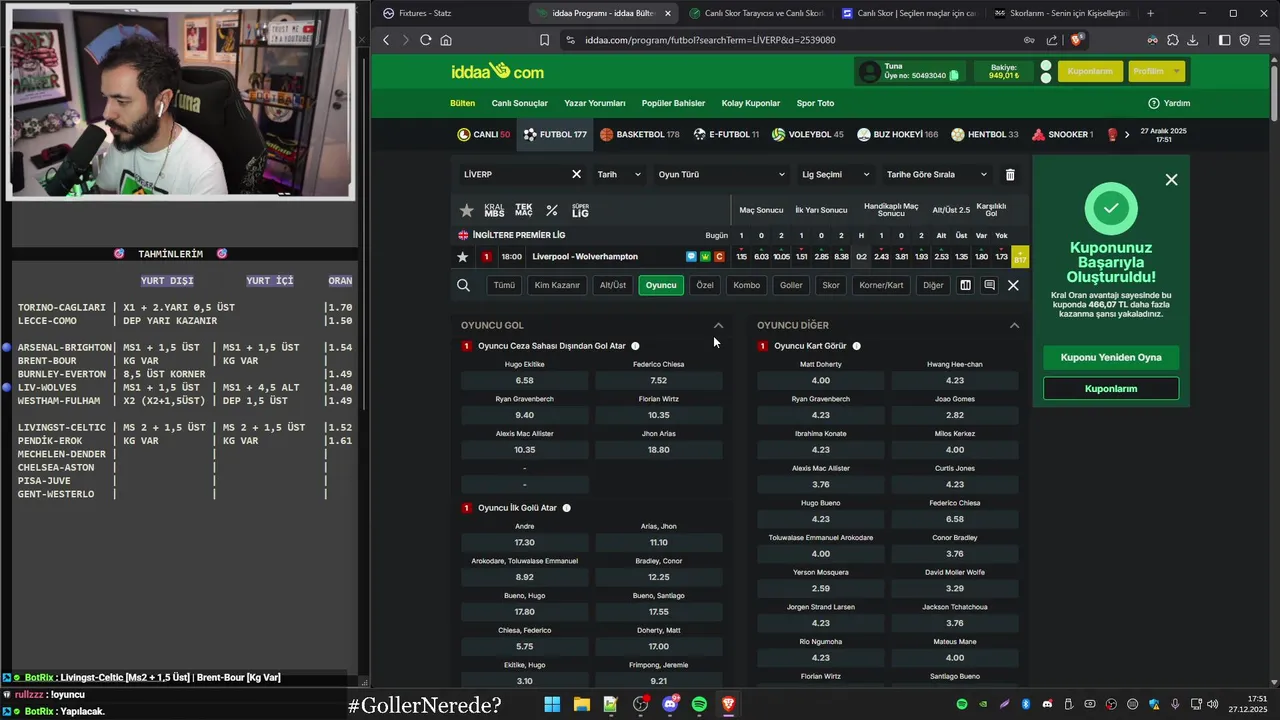Click the blue live chat icon on match row
The image size is (1280, 720).
pyautogui.click(x=691, y=257)
